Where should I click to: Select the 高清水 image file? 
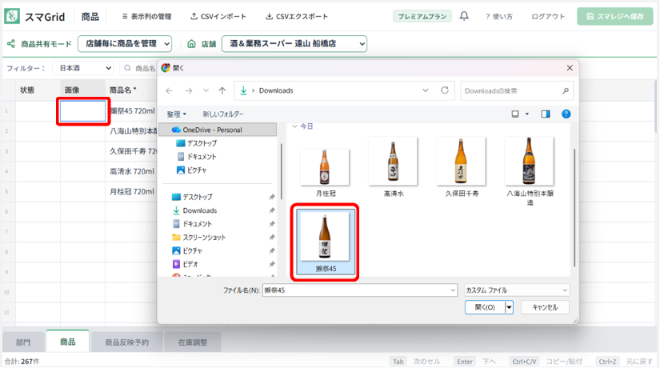[x=393, y=167]
